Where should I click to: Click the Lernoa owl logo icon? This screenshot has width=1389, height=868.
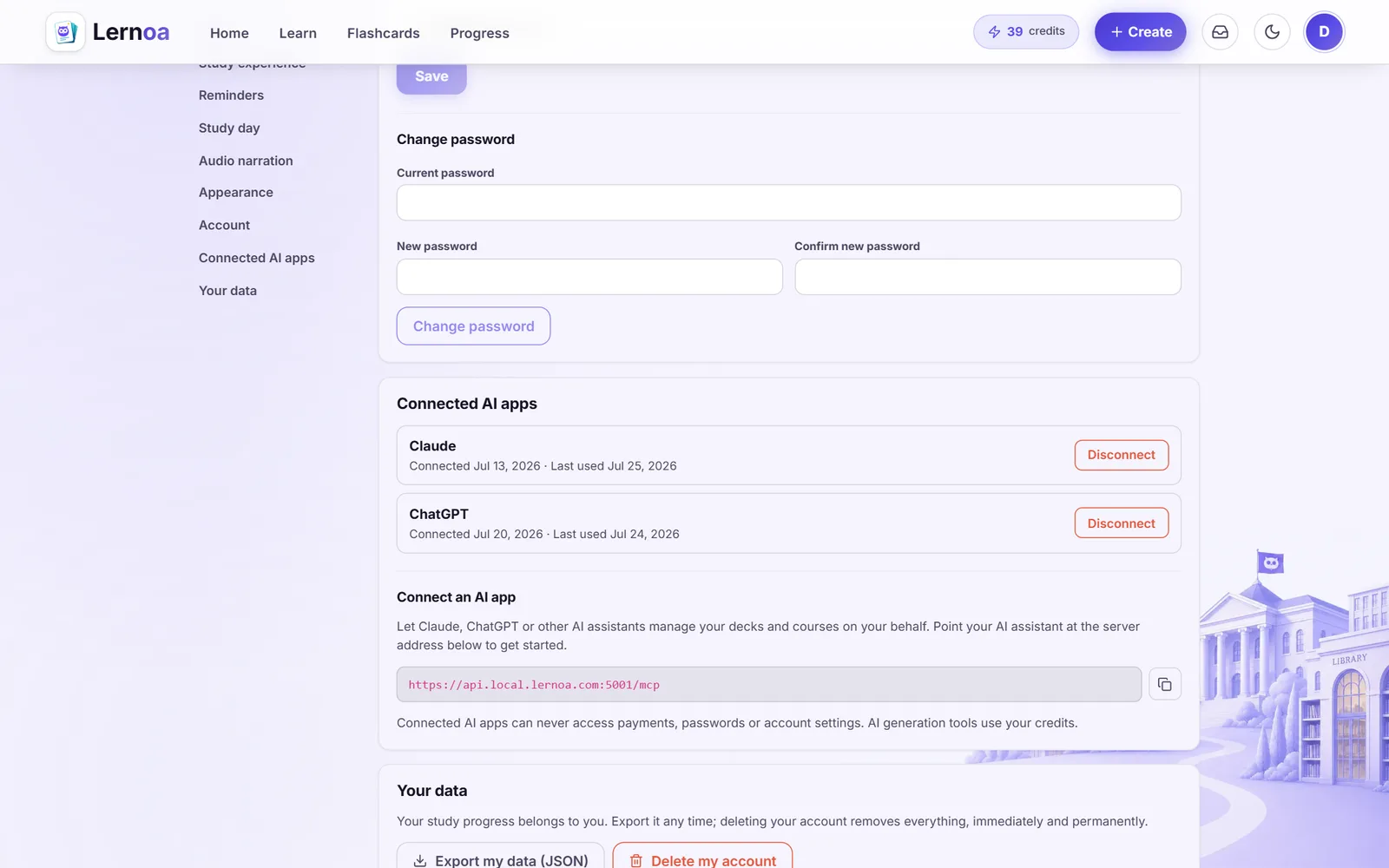click(x=65, y=32)
